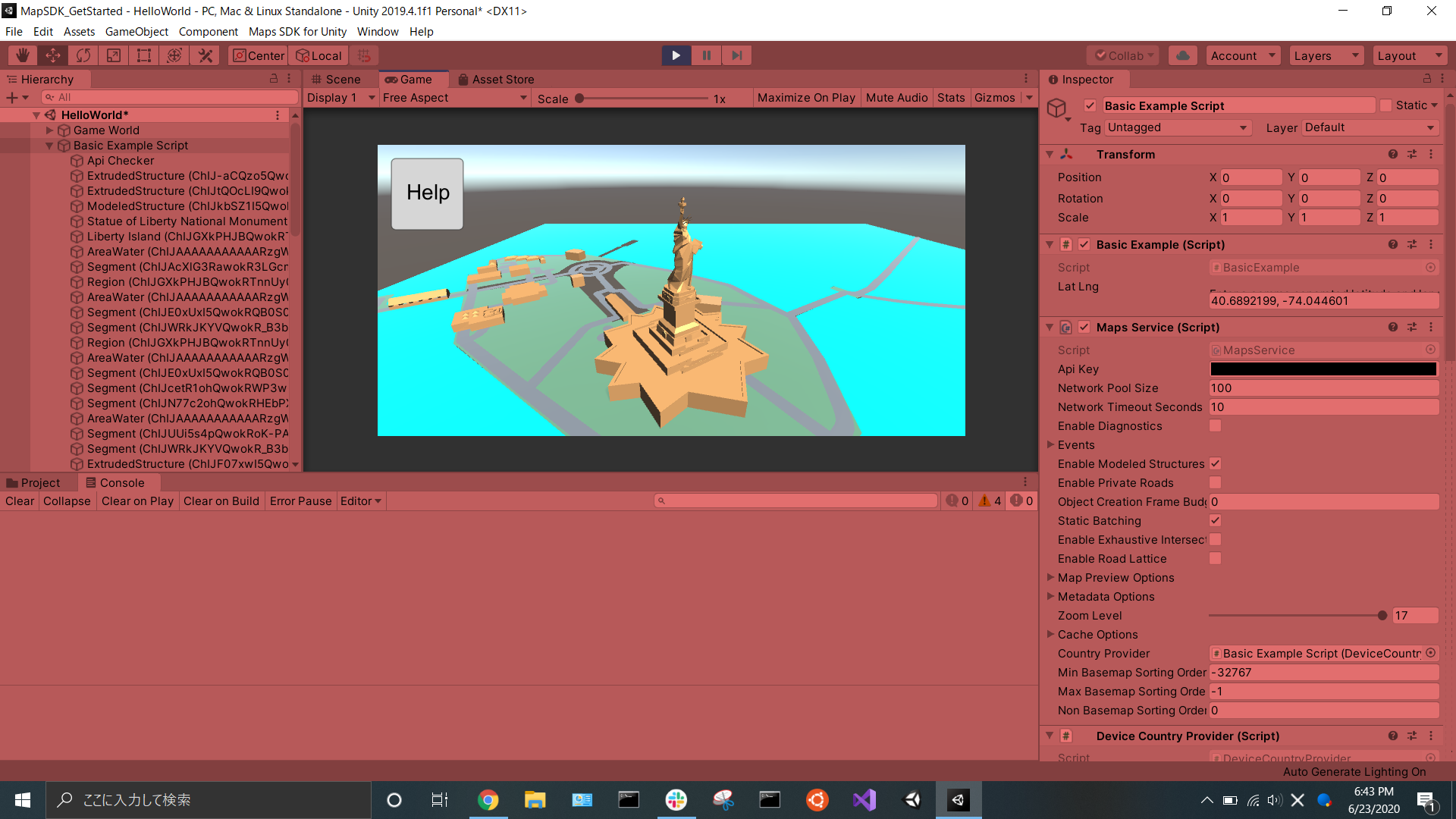The width and height of the screenshot is (1456, 819).
Task: Switch to the Scene tab
Action: 336,80
